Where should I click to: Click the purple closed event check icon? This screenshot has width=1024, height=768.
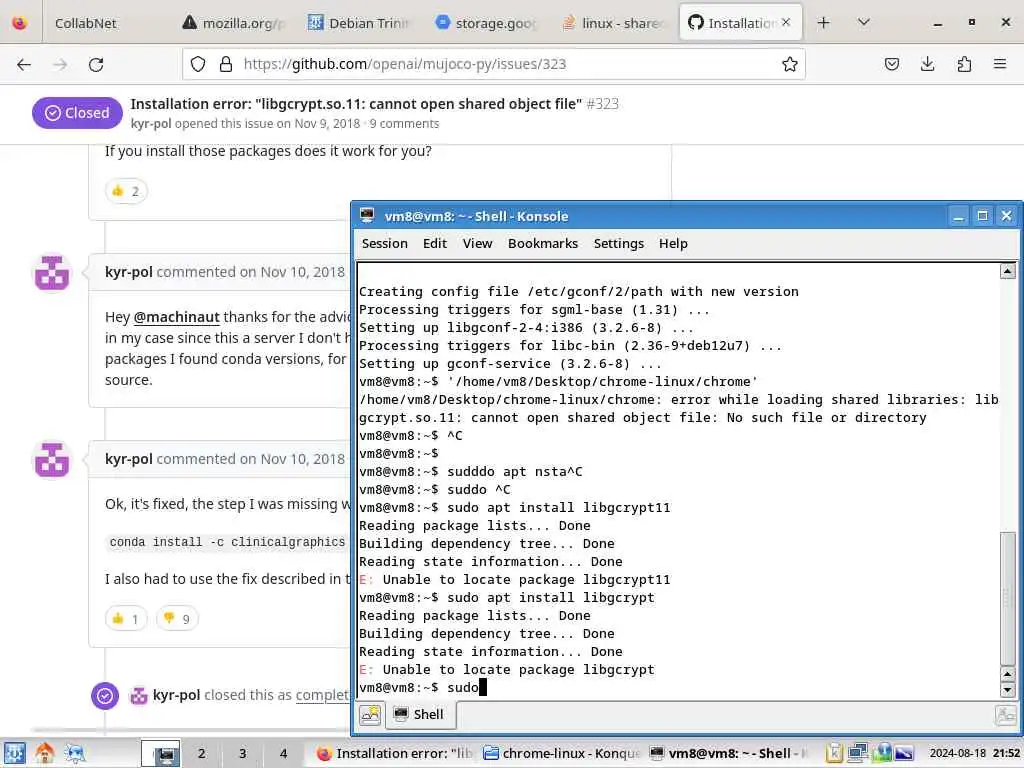click(x=104, y=696)
